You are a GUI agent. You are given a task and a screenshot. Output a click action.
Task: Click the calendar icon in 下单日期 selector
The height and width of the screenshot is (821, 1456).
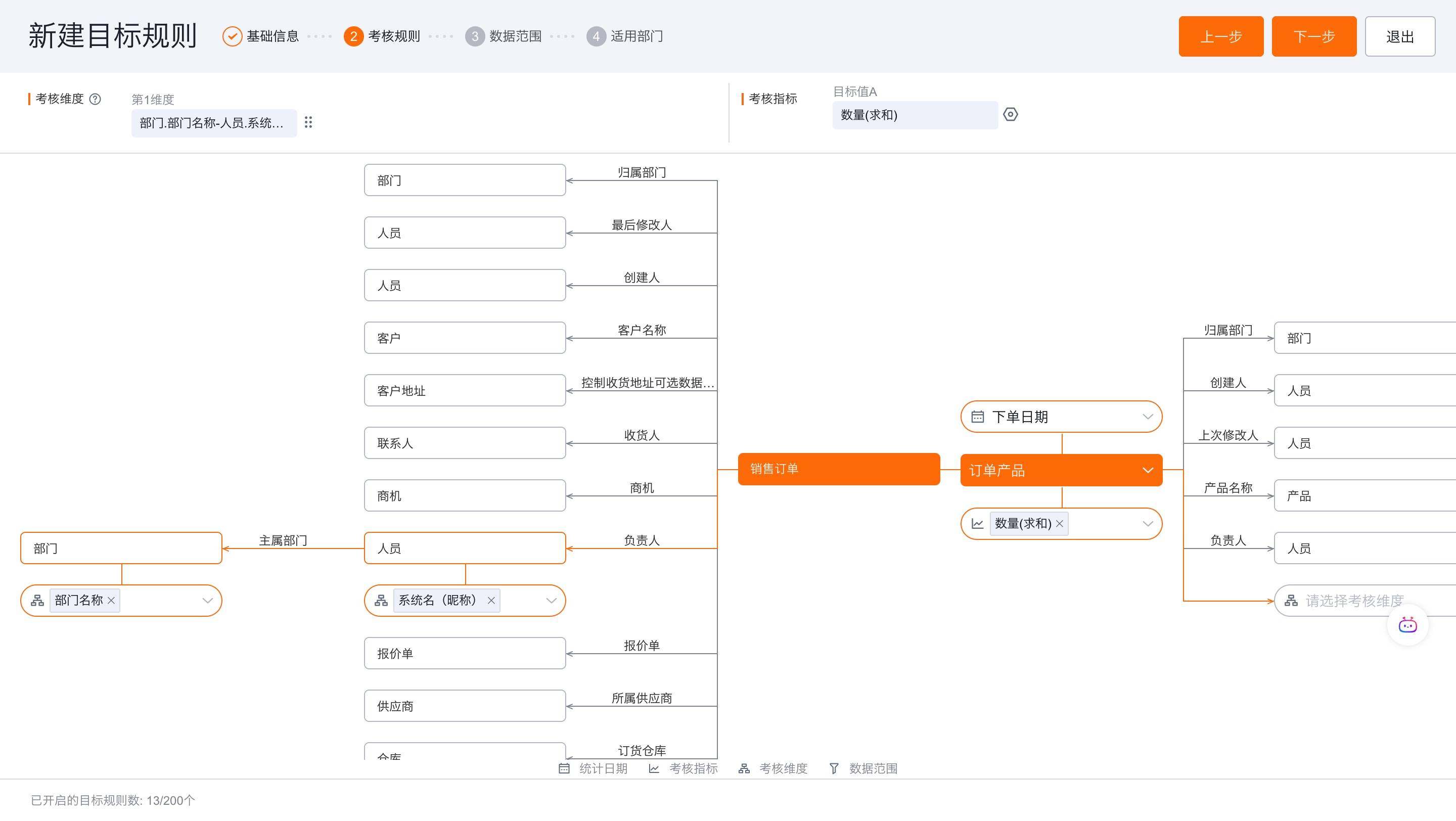(x=977, y=417)
